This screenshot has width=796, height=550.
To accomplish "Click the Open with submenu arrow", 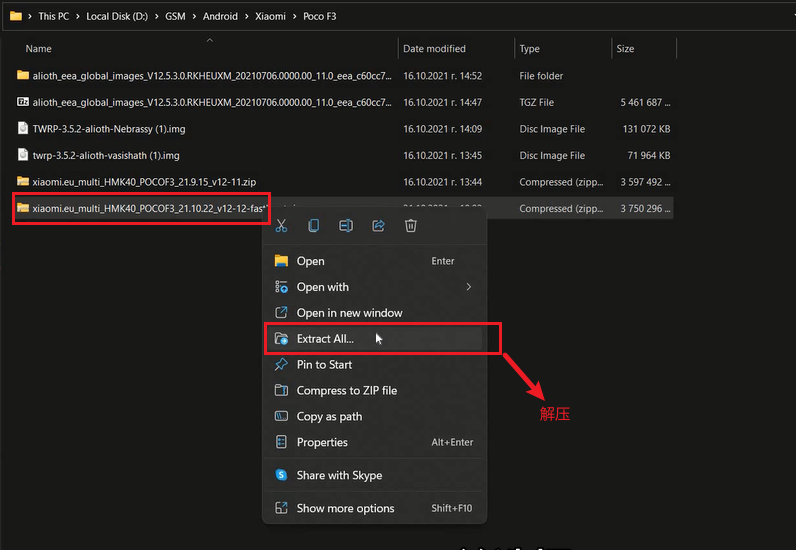I will [x=469, y=287].
